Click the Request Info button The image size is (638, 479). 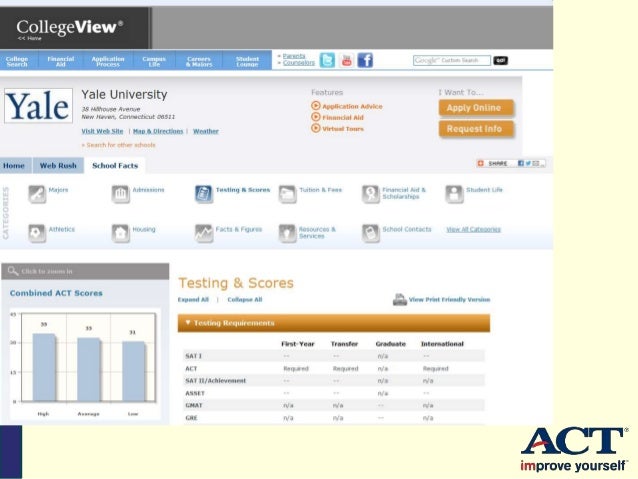click(x=476, y=129)
